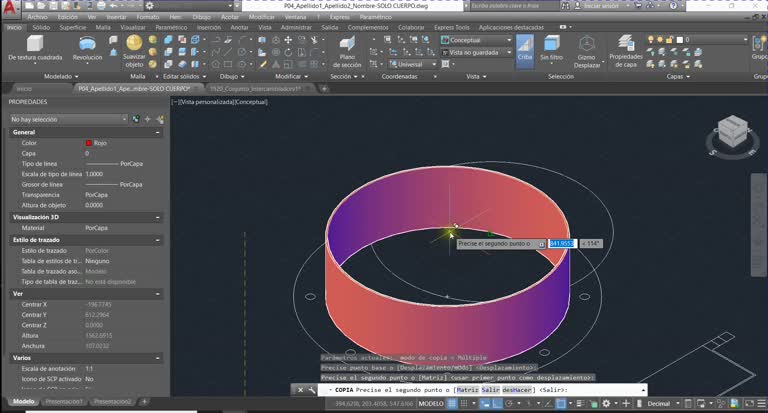
Task: Toggle ortho mode in status bar
Action: tap(497, 404)
